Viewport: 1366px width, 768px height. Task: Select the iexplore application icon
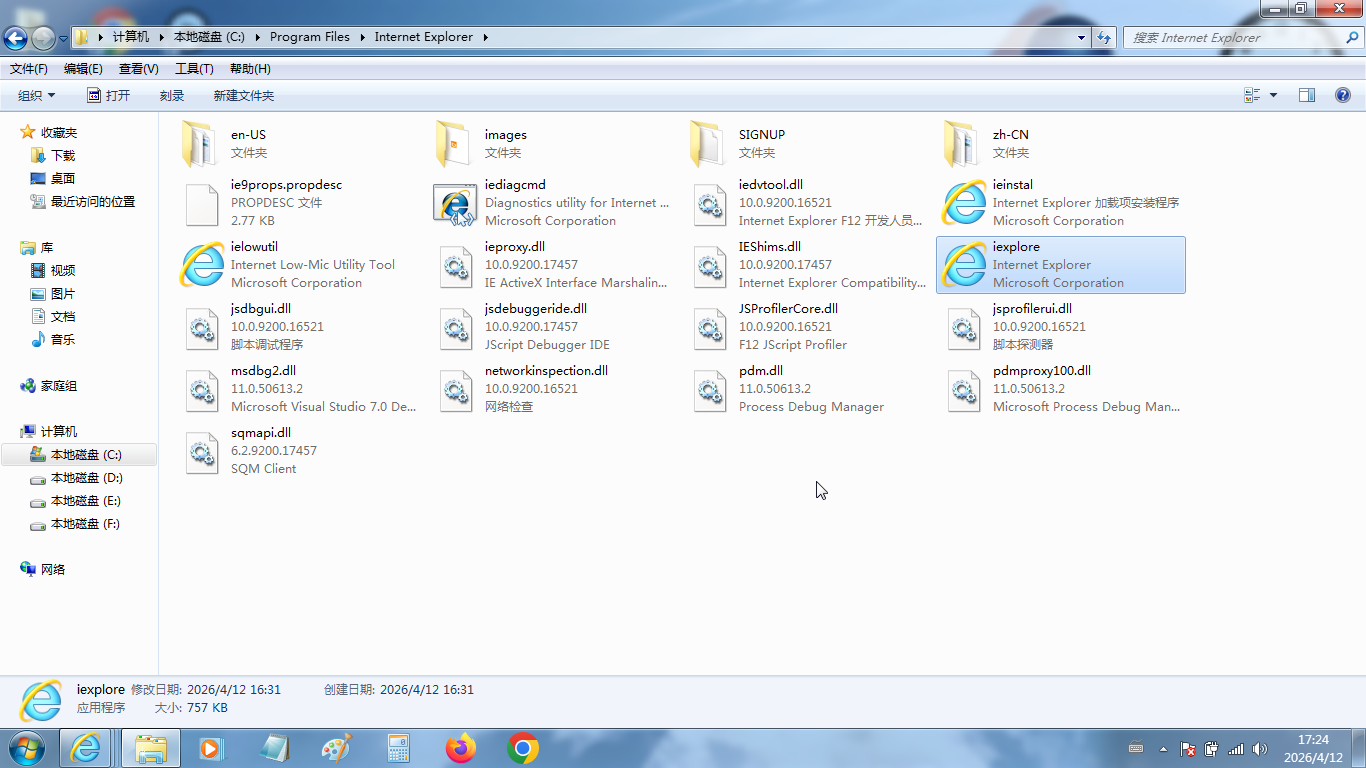[964, 265]
